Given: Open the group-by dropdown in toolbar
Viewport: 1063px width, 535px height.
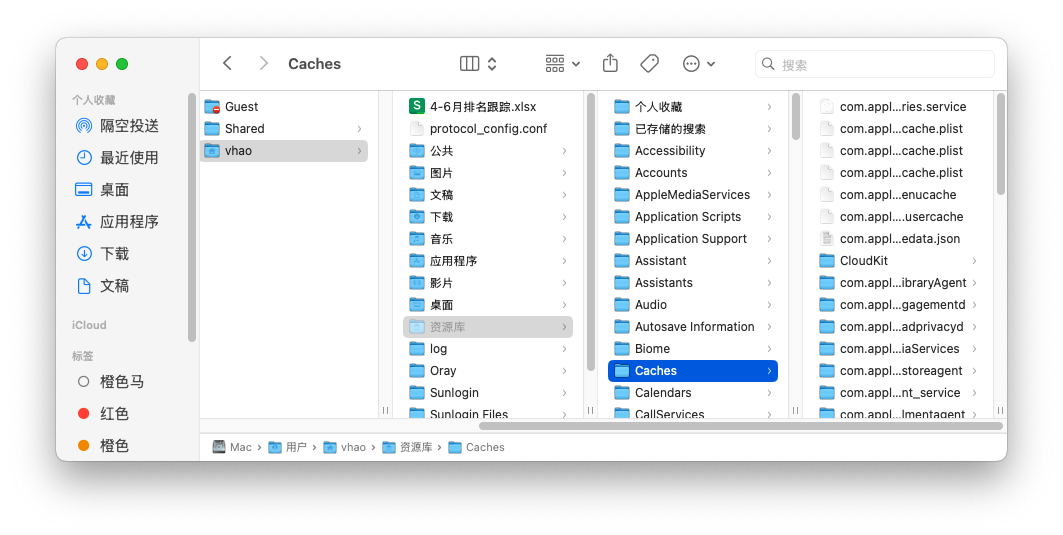Looking at the screenshot, I should click(x=562, y=63).
